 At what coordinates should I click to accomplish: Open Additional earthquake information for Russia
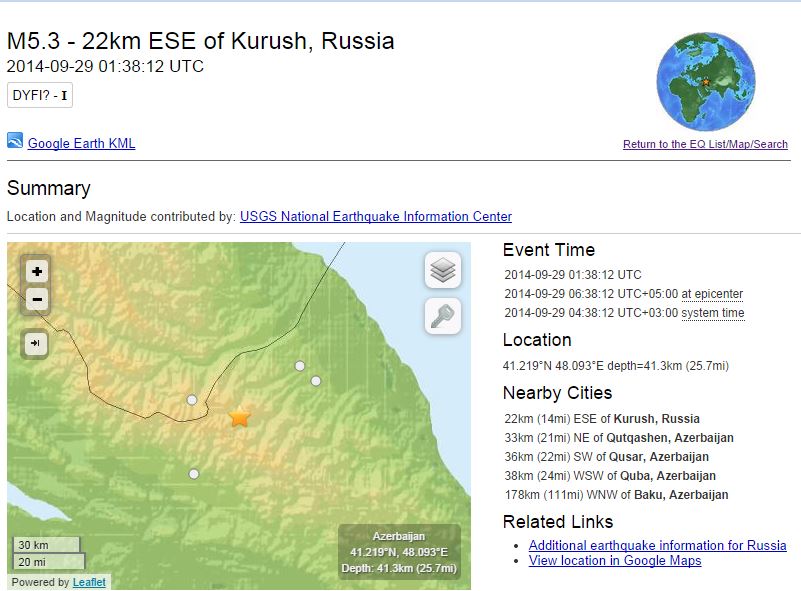[x=657, y=545]
